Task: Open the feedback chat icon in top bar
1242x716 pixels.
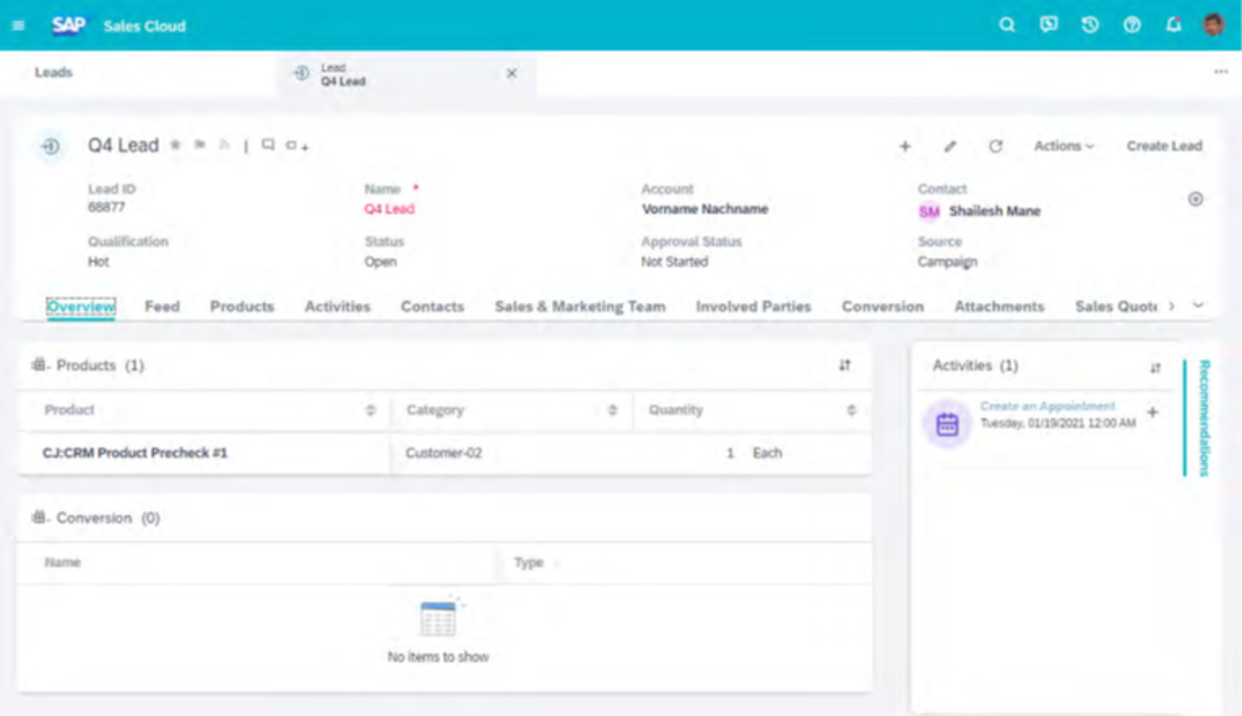Action: click(1048, 25)
